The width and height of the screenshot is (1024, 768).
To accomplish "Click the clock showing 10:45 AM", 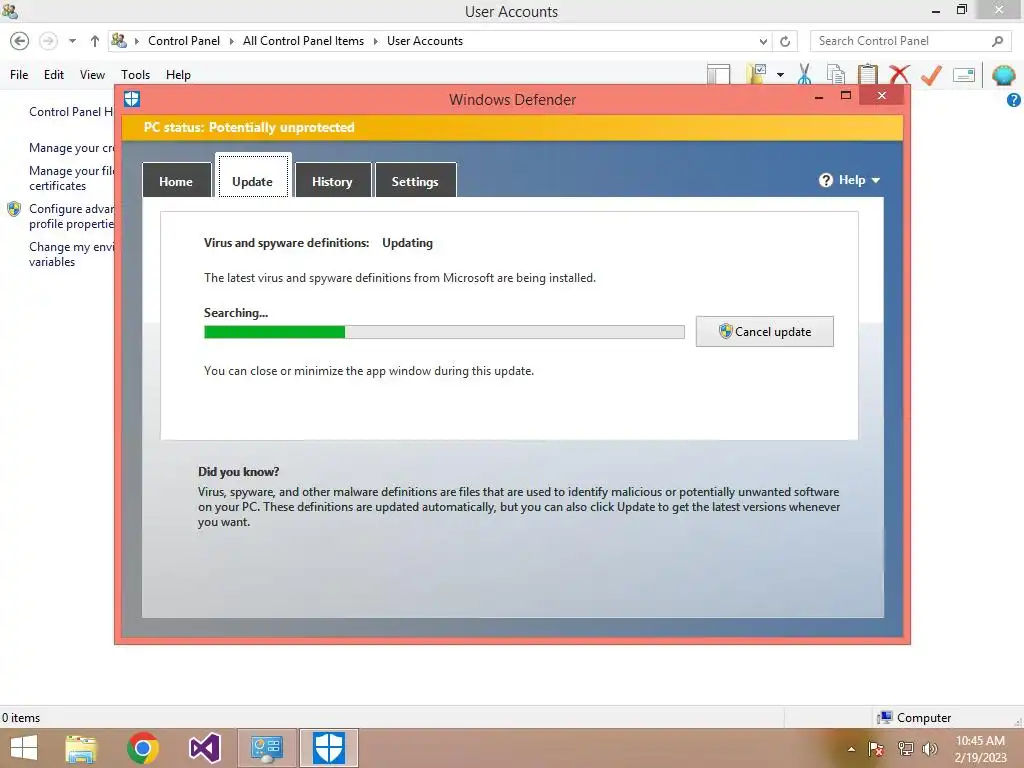I will (x=980, y=741).
